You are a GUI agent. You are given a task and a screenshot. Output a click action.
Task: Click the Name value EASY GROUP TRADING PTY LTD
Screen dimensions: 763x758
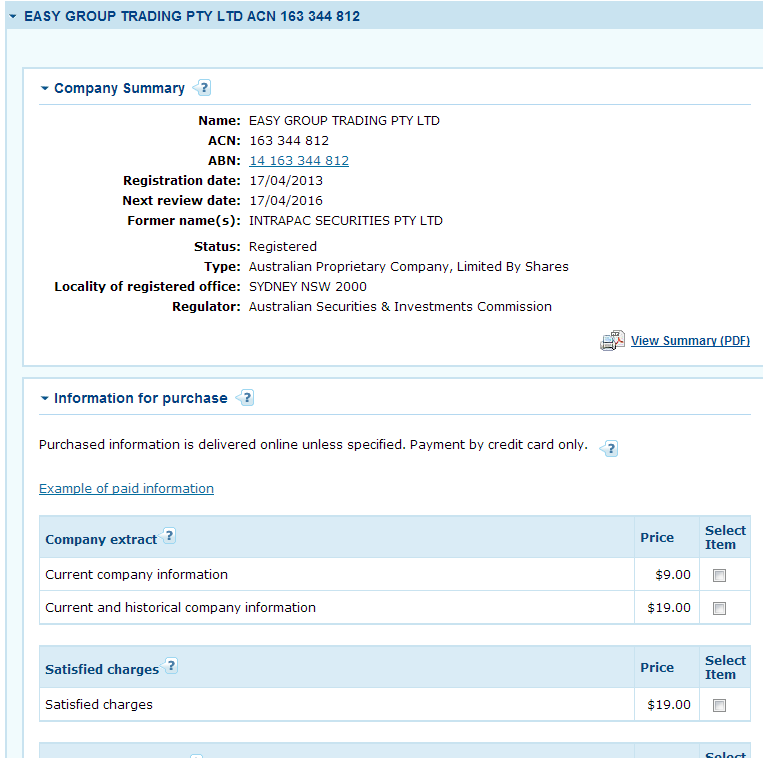coord(344,121)
